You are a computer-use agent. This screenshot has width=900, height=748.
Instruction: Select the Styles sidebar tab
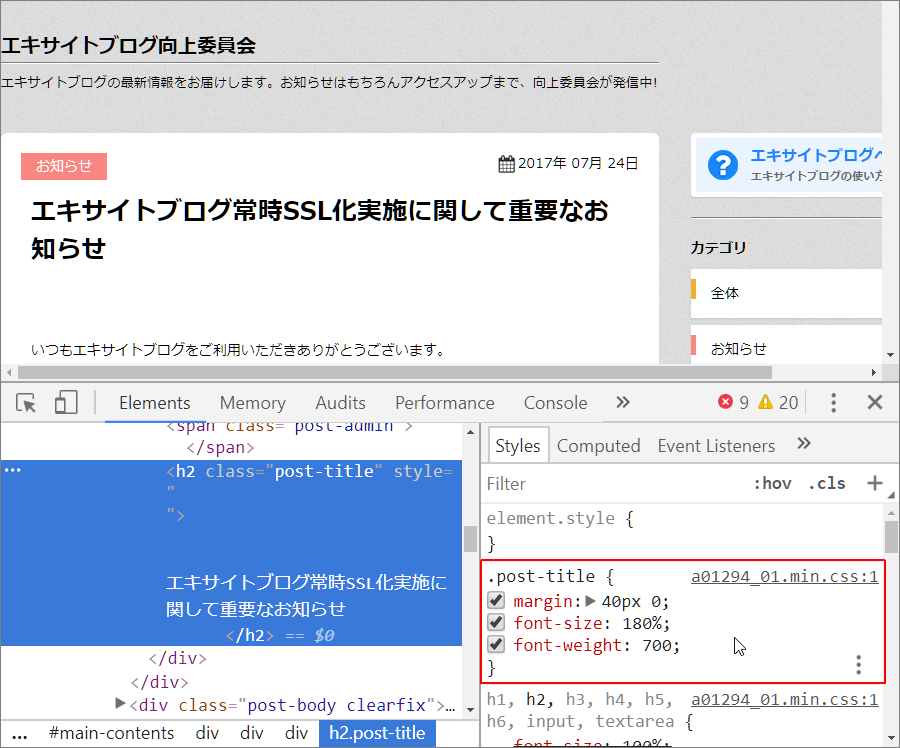pyautogui.click(x=518, y=445)
